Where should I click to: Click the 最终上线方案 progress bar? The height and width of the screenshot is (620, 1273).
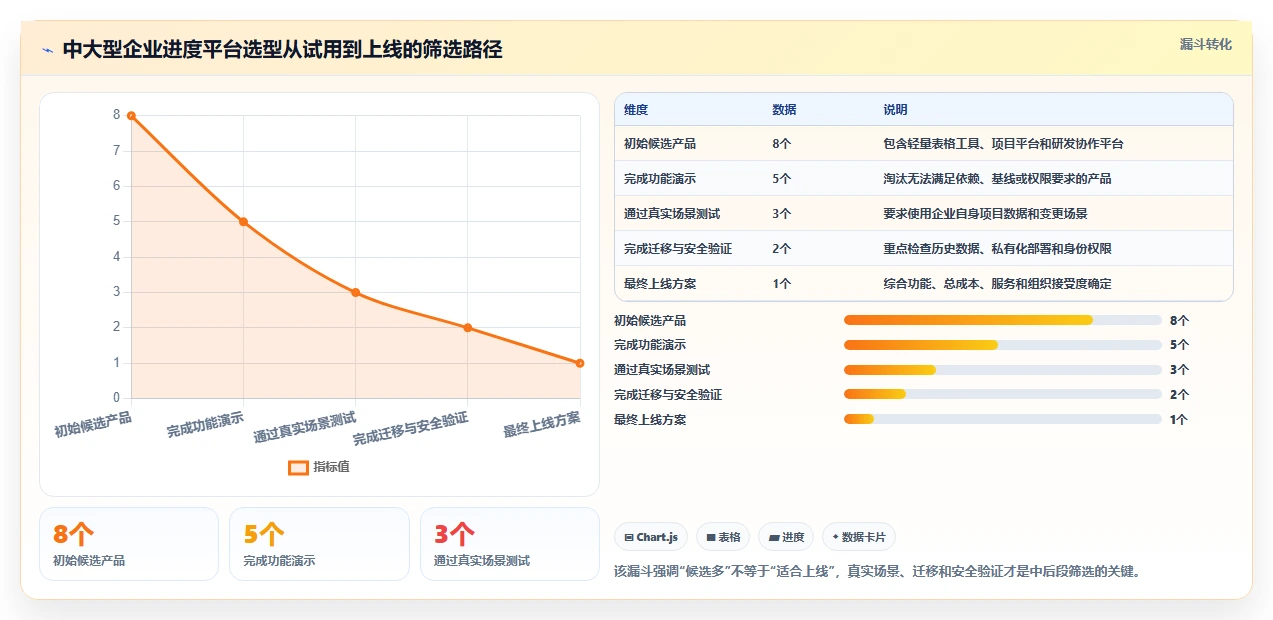coord(1003,419)
